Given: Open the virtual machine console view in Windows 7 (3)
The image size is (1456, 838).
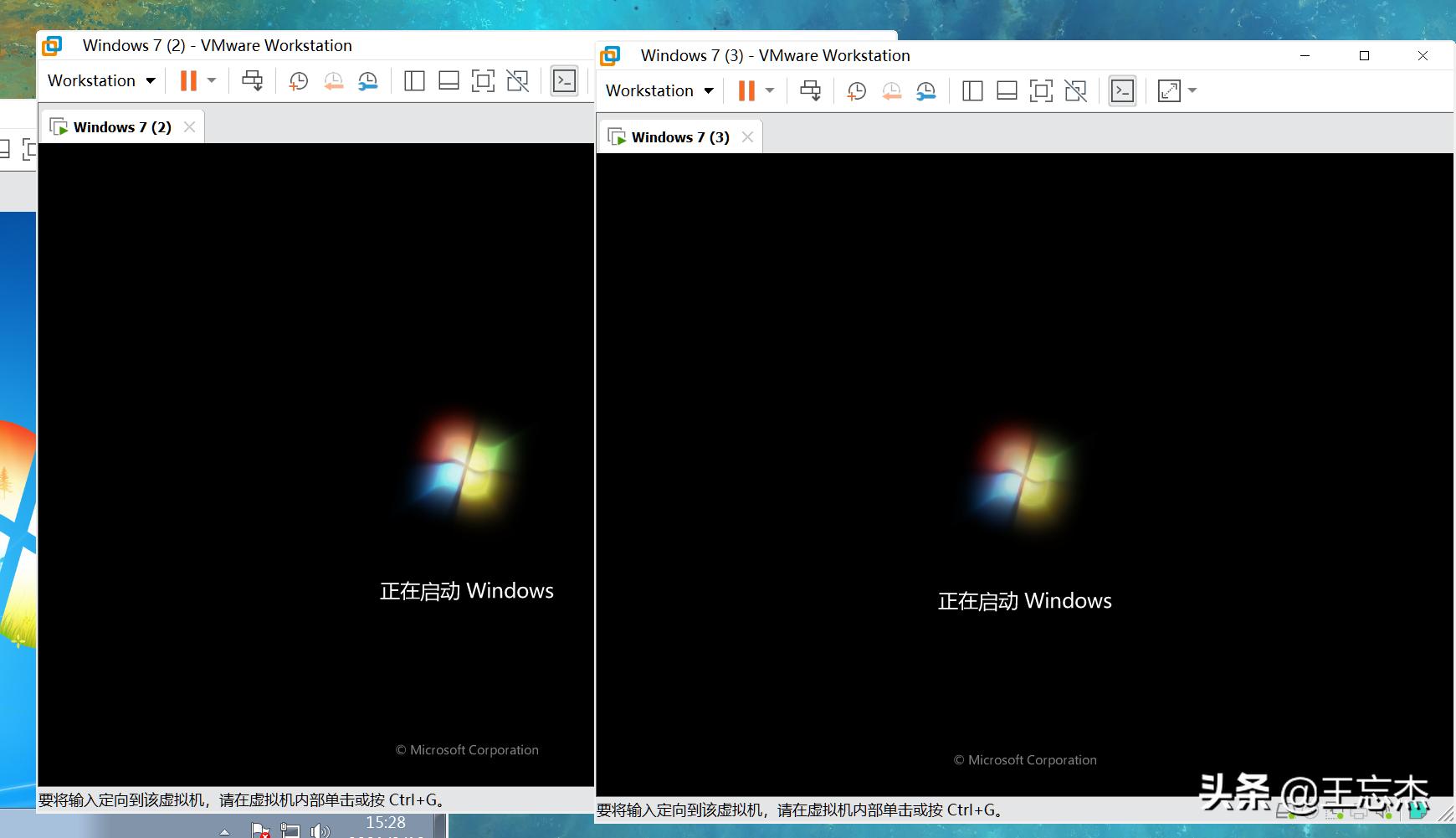Looking at the screenshot, I should (1122, 90).
